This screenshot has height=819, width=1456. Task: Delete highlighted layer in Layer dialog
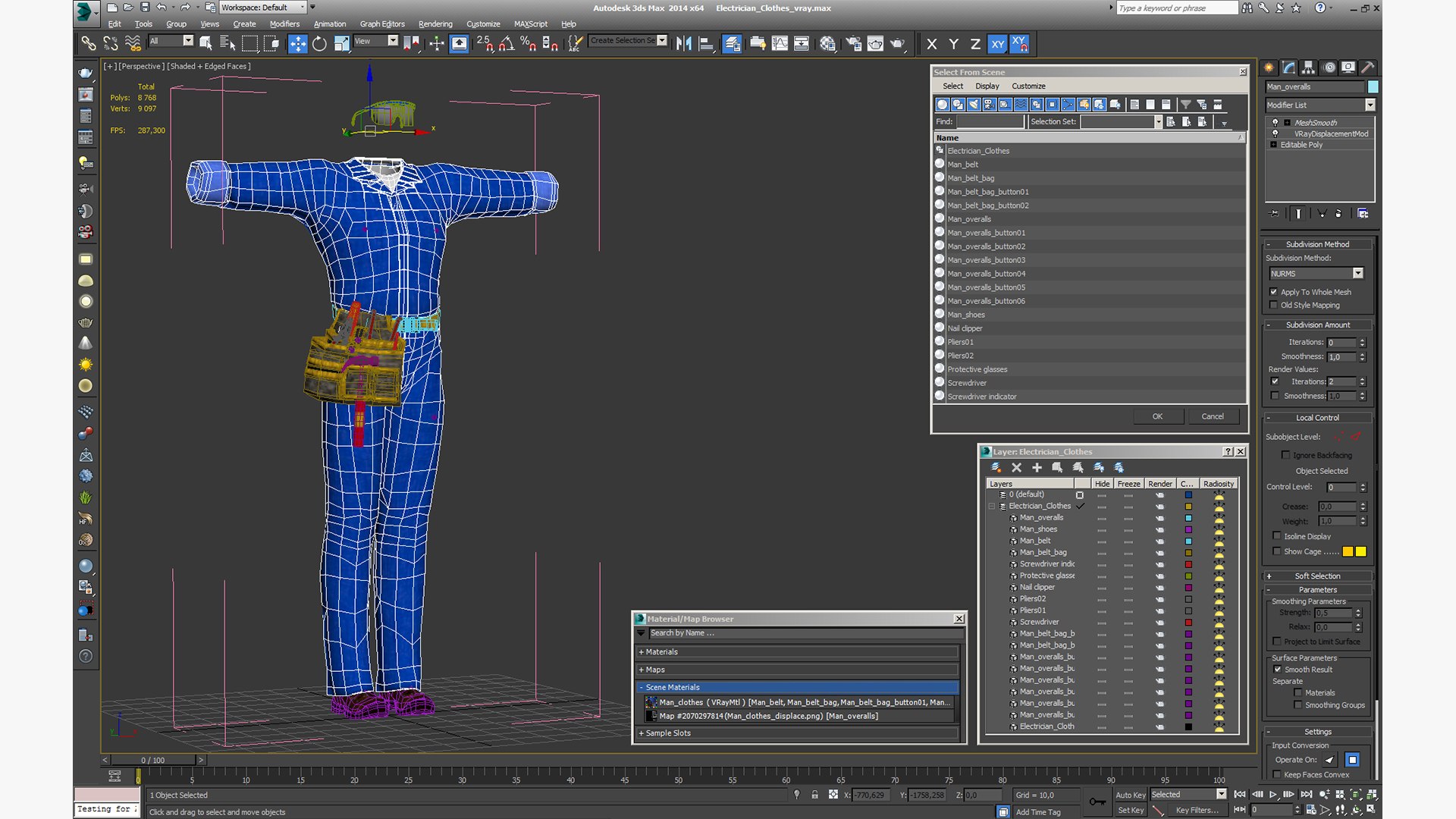pyautogui.click(x=1016, y=468)
